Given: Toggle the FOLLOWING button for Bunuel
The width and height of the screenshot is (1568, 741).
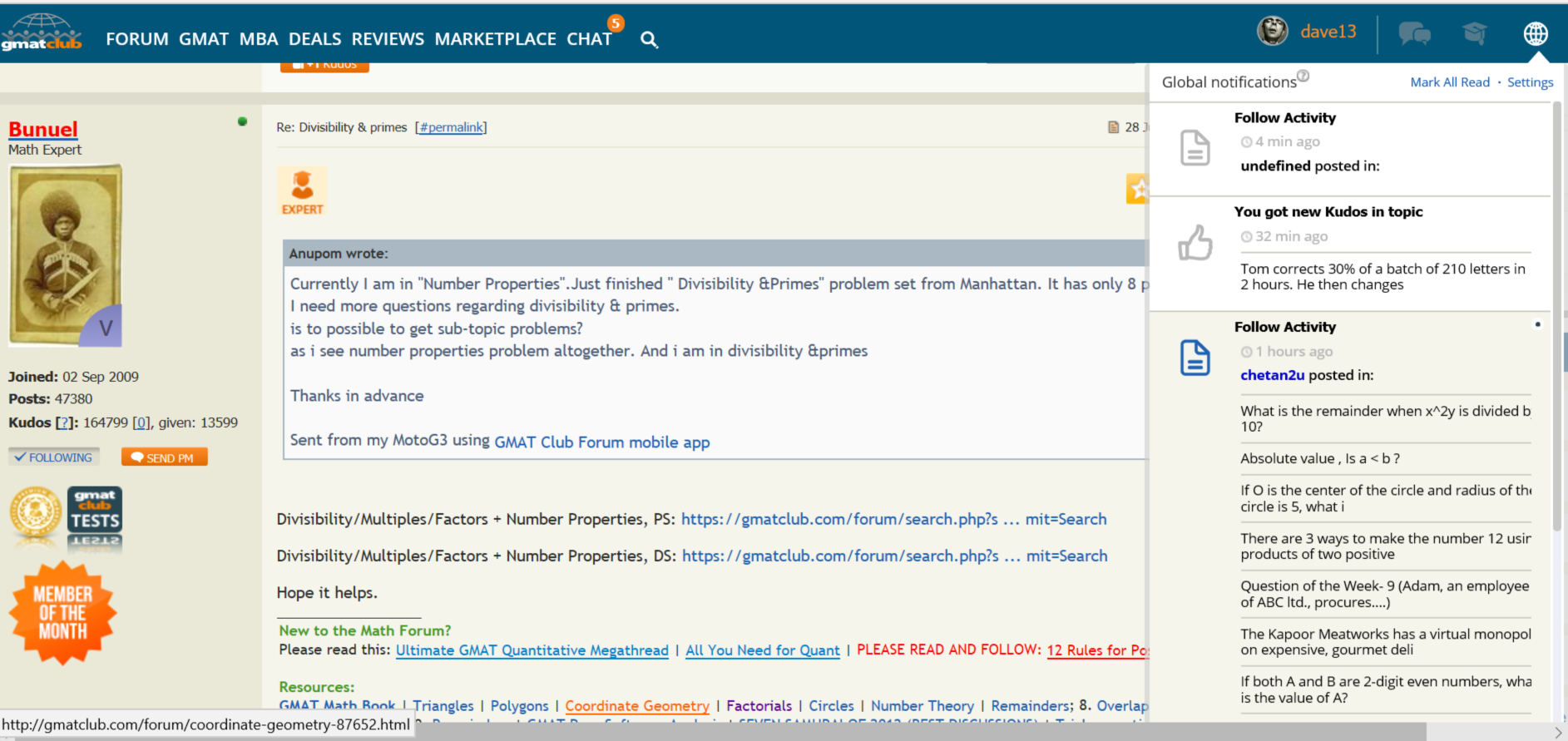Looking at the screenshot, I should (x=54, y=457).
